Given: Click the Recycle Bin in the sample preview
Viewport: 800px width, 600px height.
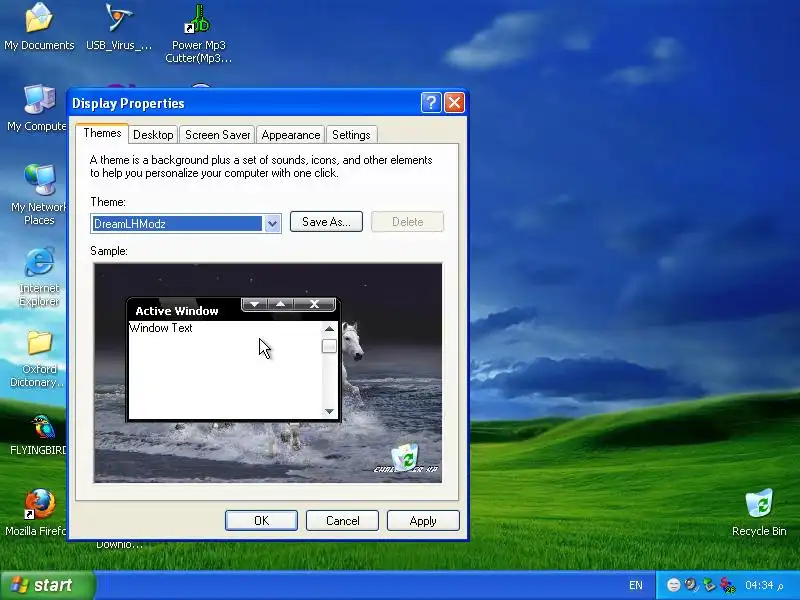Looking at the screenshot, I should point(406,457).
